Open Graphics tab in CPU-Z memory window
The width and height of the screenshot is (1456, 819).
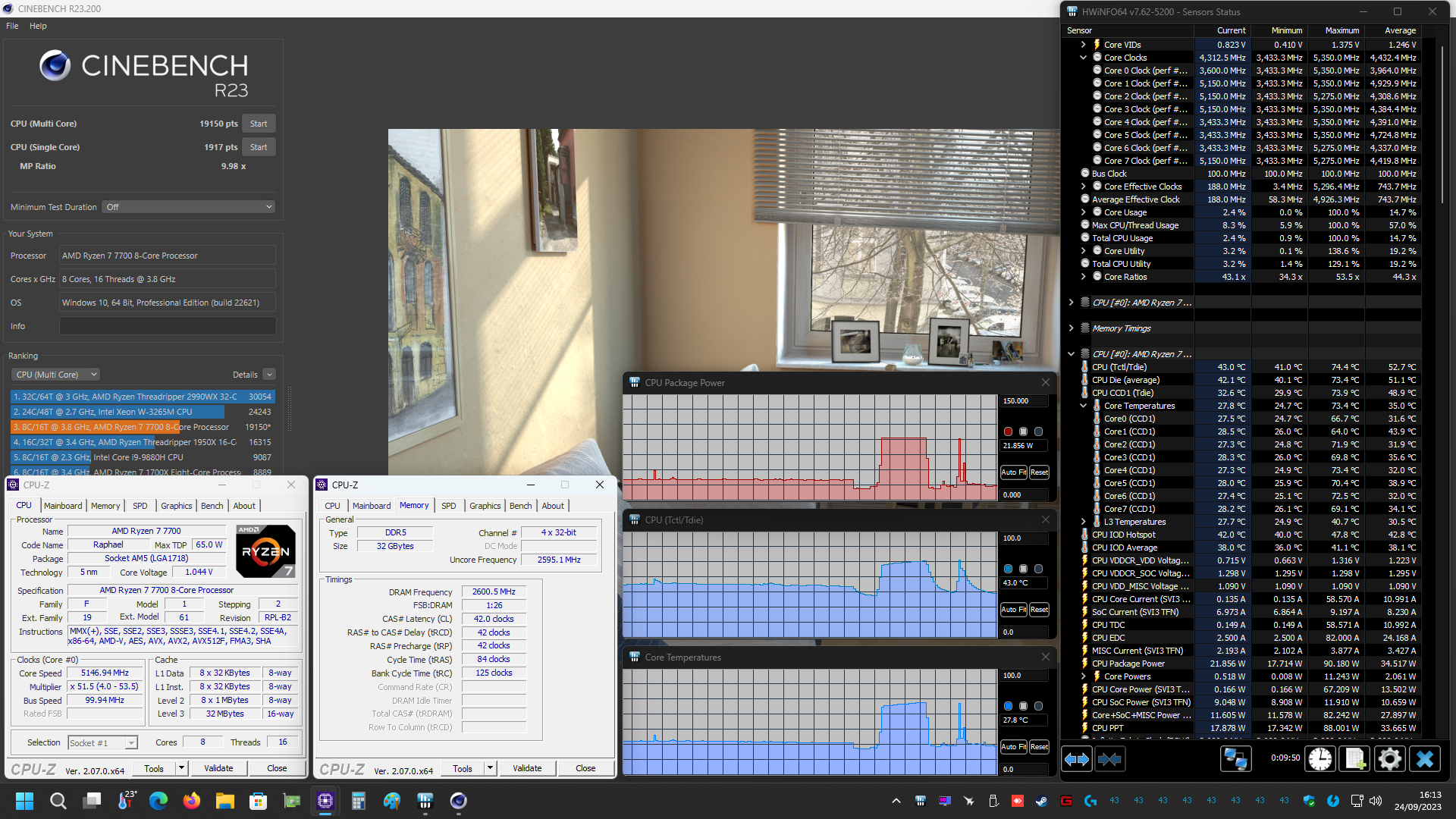pos(485,506)
